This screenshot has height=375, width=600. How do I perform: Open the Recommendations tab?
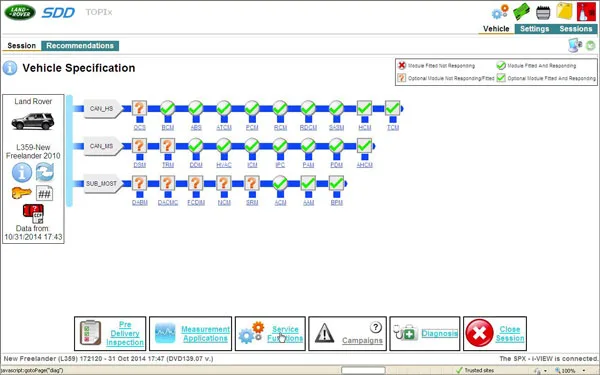point(80,46)
